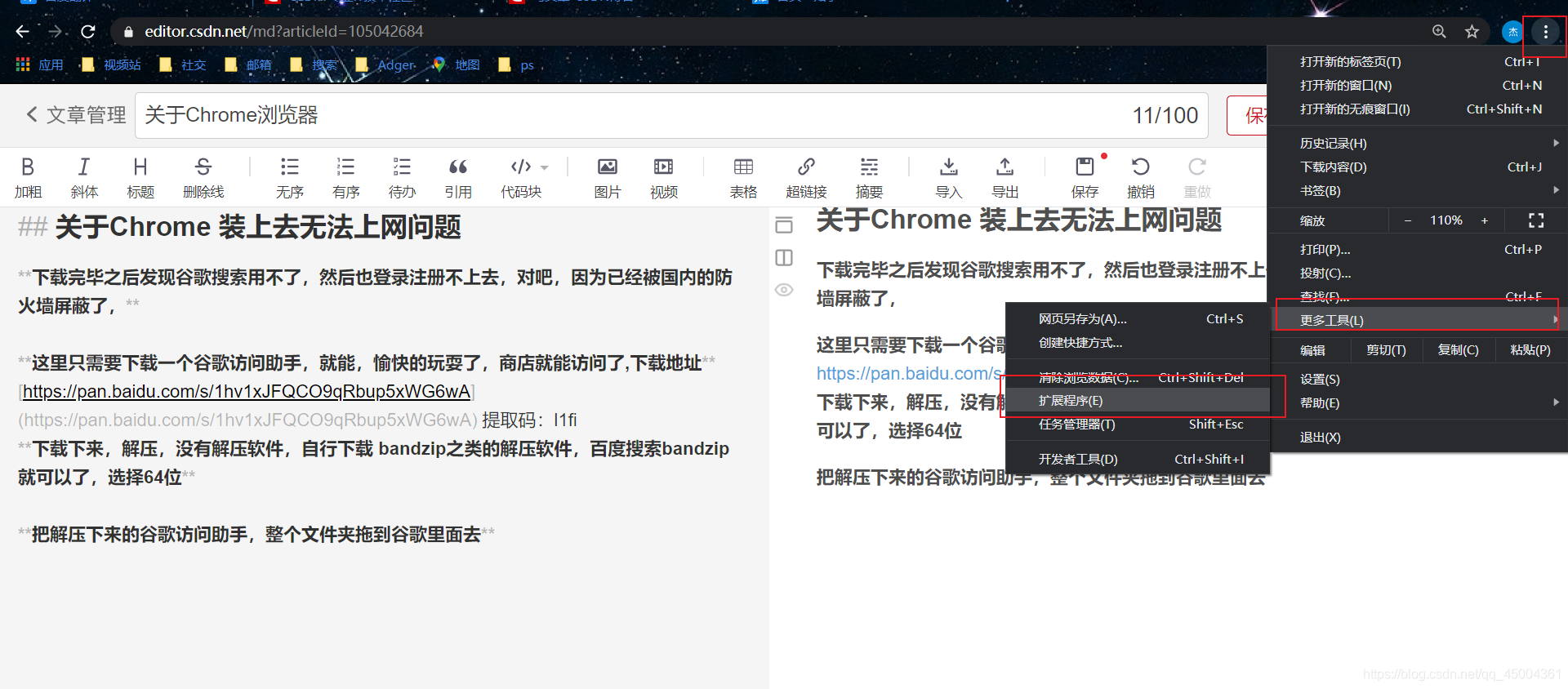Insert an unordered list (无序)
1568x689 pixels.
coord(290,177)
